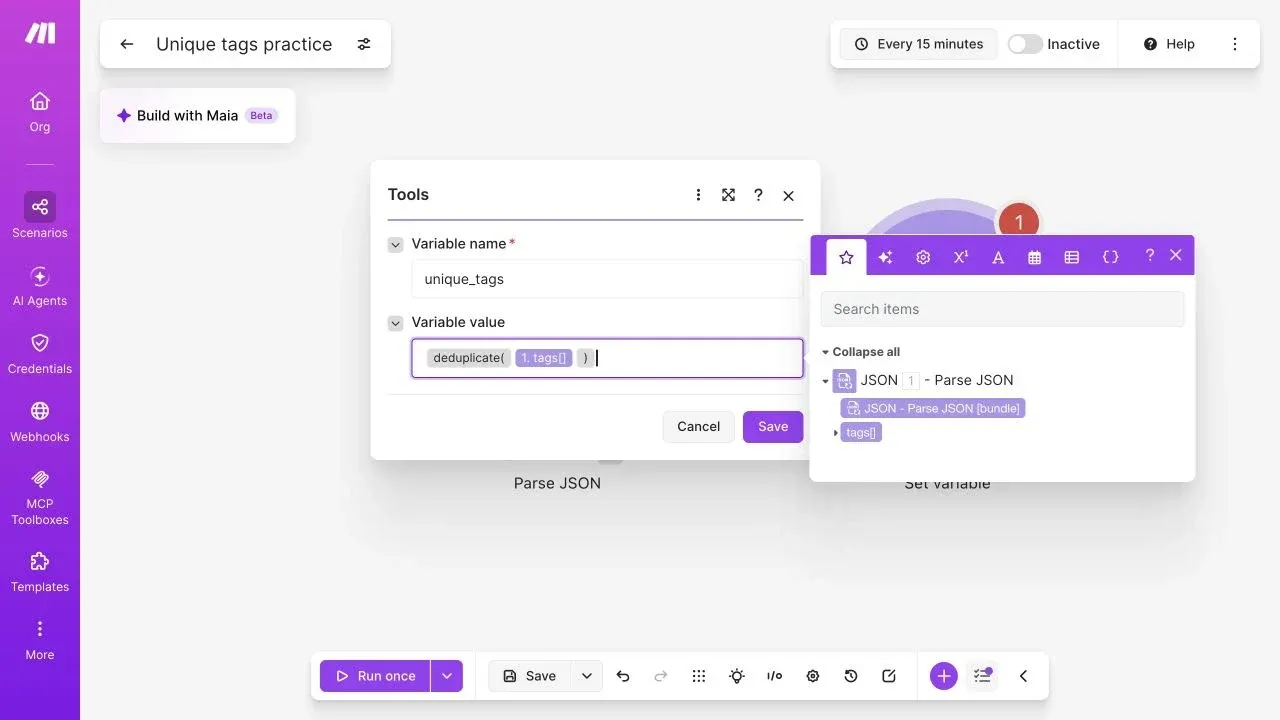Click Save in the Tools dialog
1280x720 pixels.
tap(773, 427)
